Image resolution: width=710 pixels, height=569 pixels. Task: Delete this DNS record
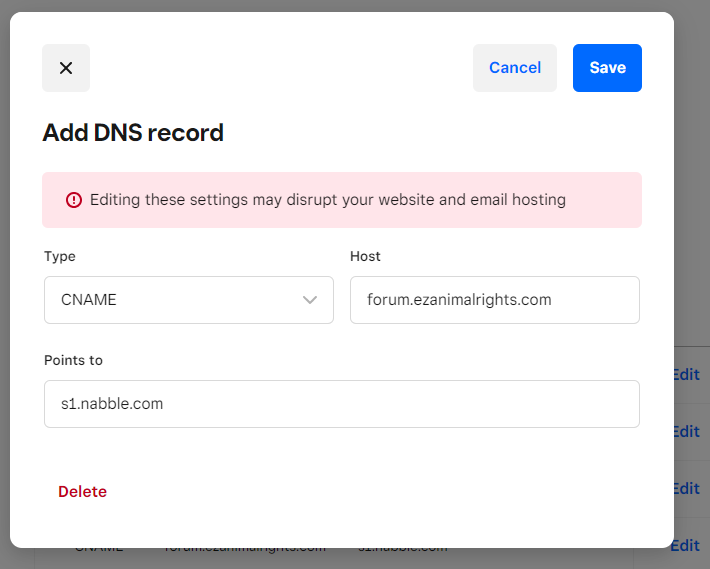[82, 492]
